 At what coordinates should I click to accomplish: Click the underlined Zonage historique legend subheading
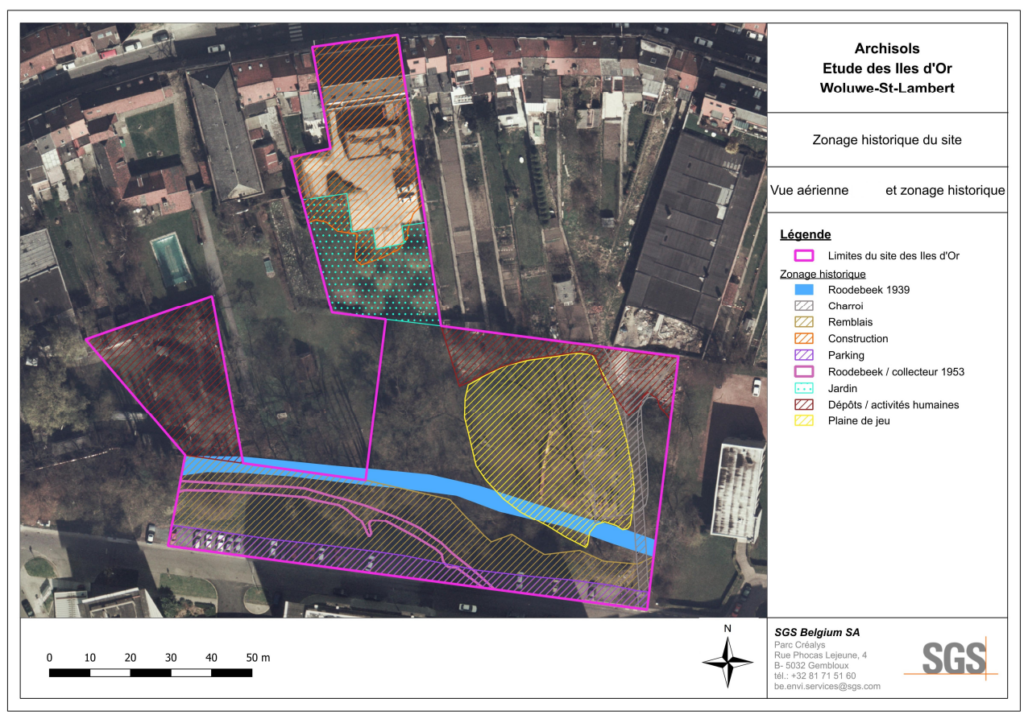click(x=822, y=274)
